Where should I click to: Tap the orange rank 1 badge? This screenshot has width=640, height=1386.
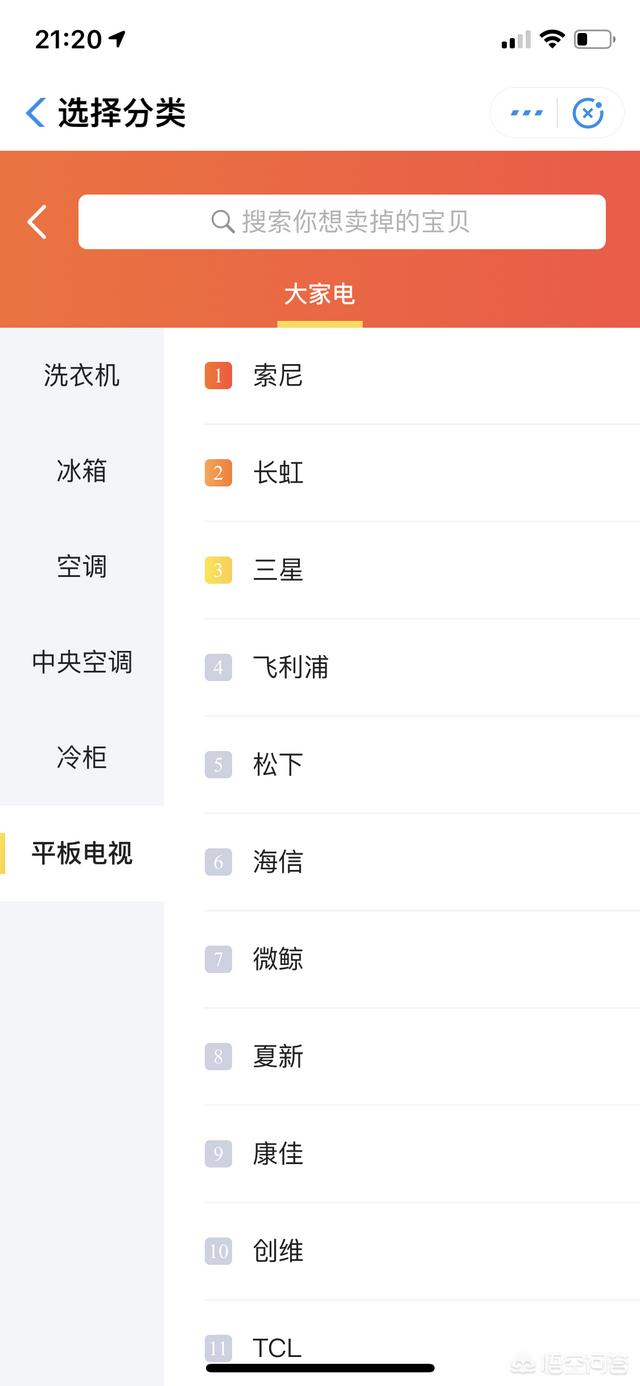pos(218,376)
